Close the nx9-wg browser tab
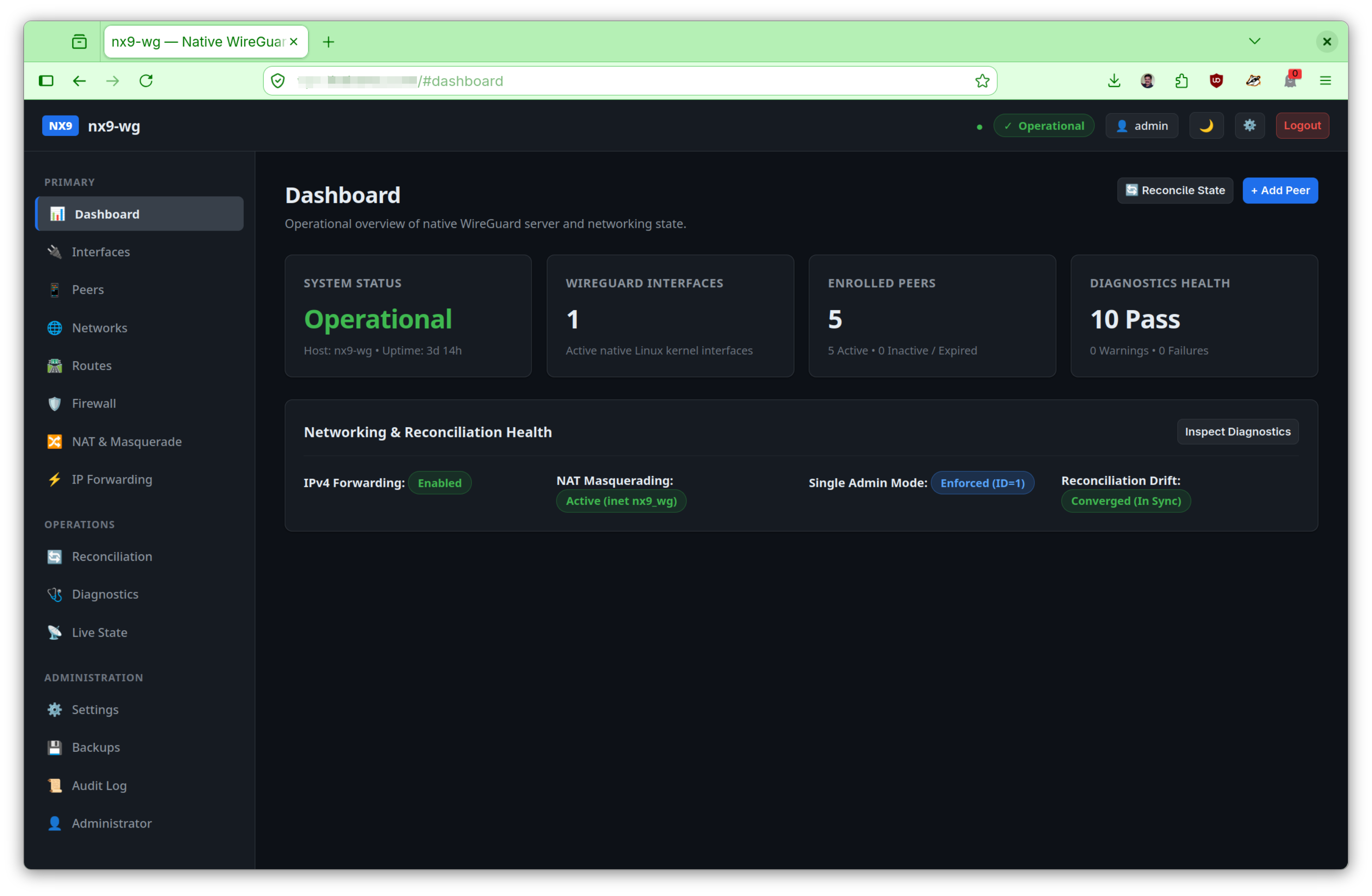This screenshot has width=1372, height=896. [x=293, y=42]
